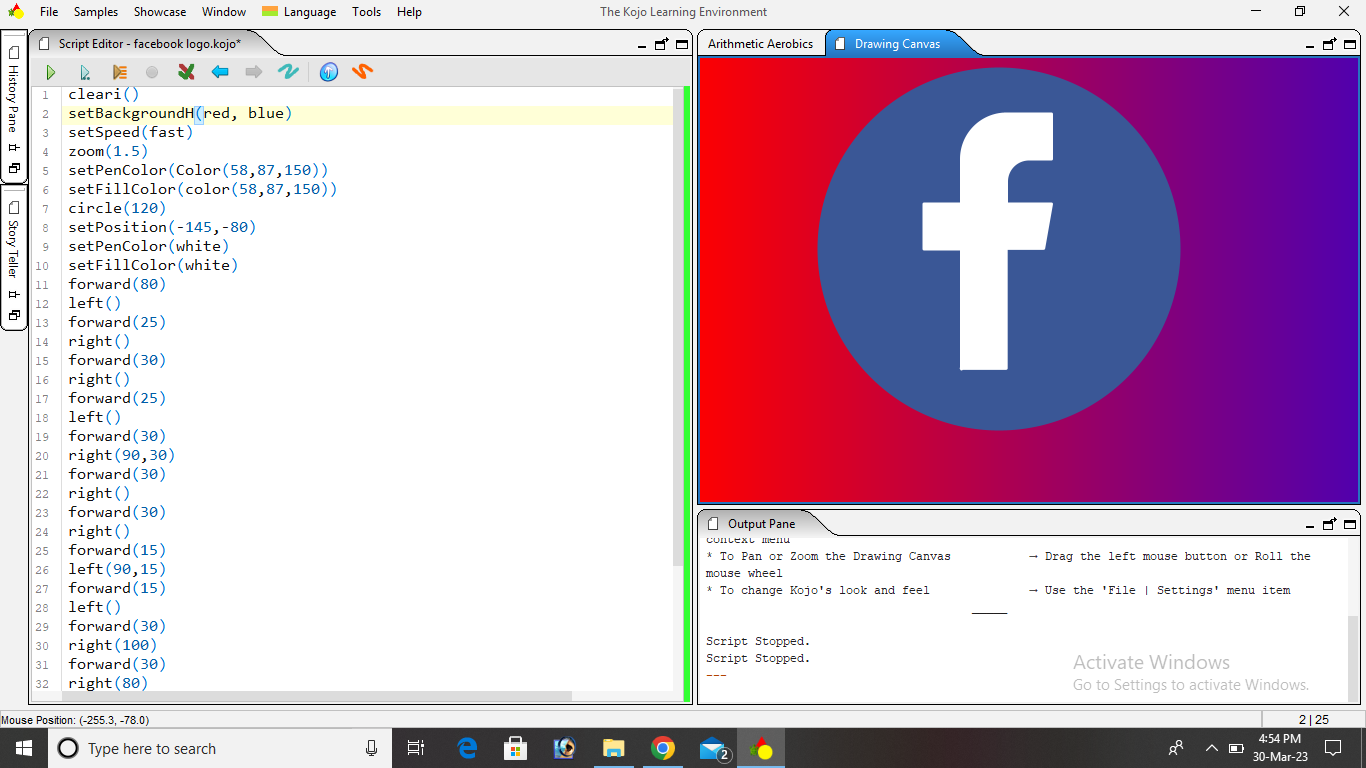Maximize the Script Editor panel
Image resolution: width=1366 pixels, height=768 pixels.
click(682, 44)
